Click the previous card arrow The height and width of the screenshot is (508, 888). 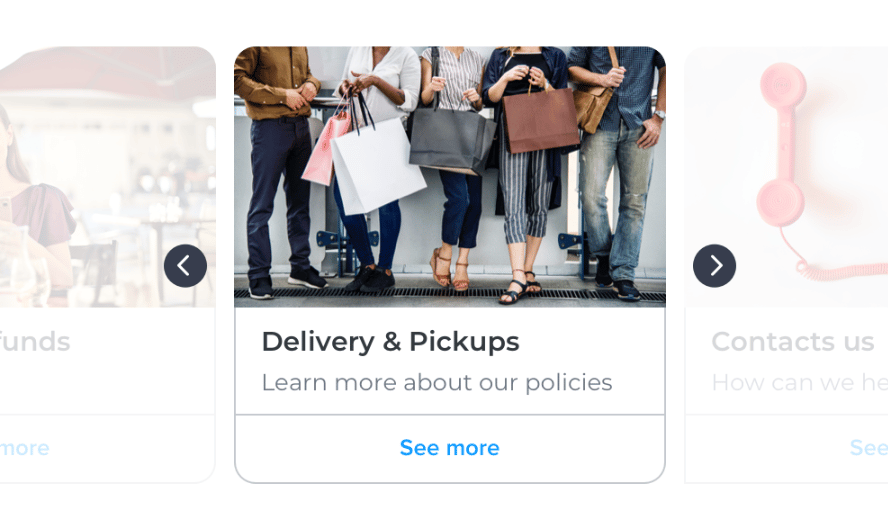(185, 266)
